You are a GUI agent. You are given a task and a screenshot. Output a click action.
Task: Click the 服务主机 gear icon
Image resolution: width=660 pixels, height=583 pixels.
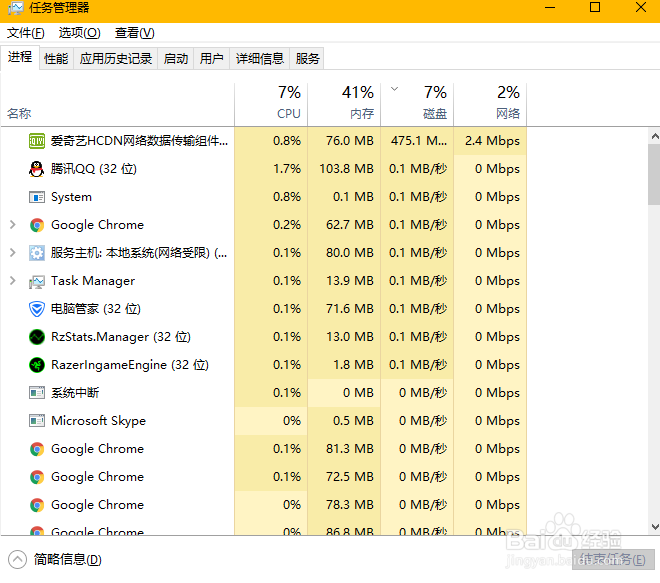coord(37,253)
